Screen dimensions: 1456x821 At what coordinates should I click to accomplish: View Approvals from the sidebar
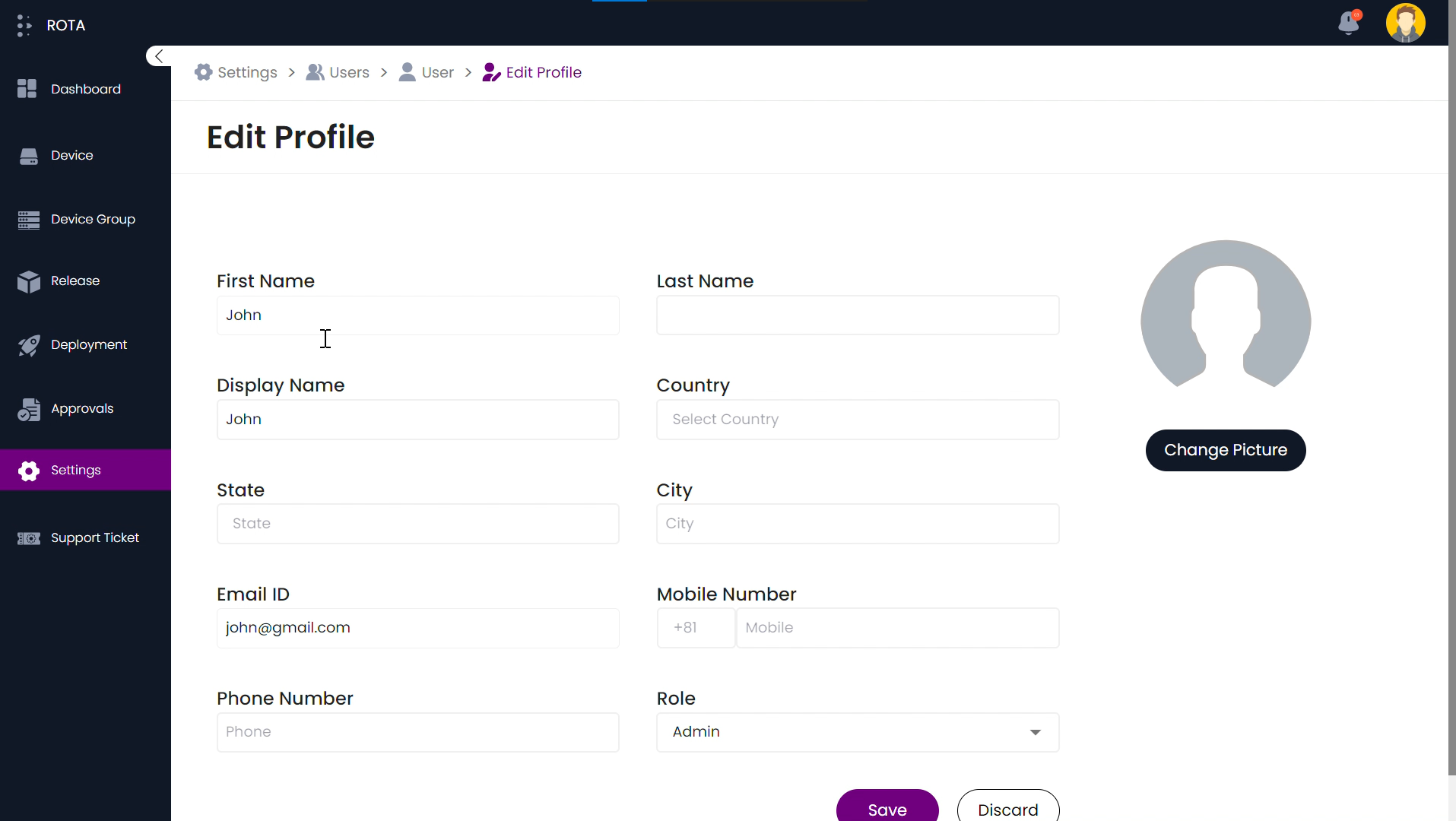click(81, 408)
